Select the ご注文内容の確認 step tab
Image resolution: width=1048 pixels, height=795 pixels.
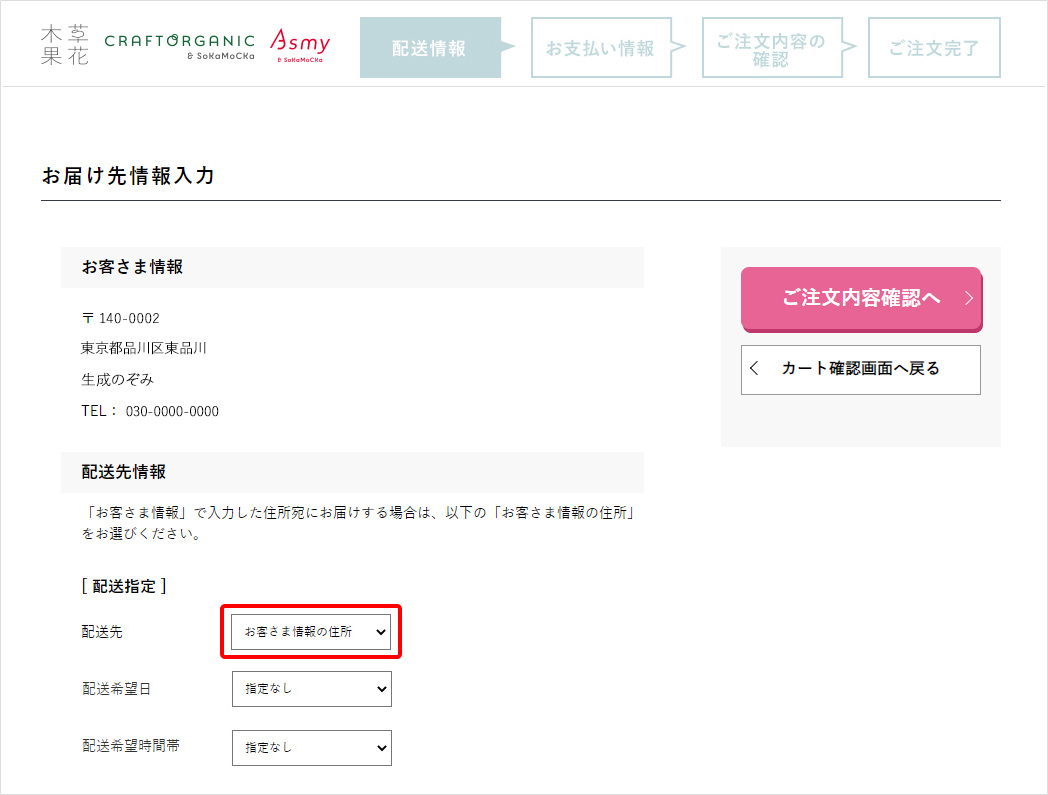pos(771,47)
